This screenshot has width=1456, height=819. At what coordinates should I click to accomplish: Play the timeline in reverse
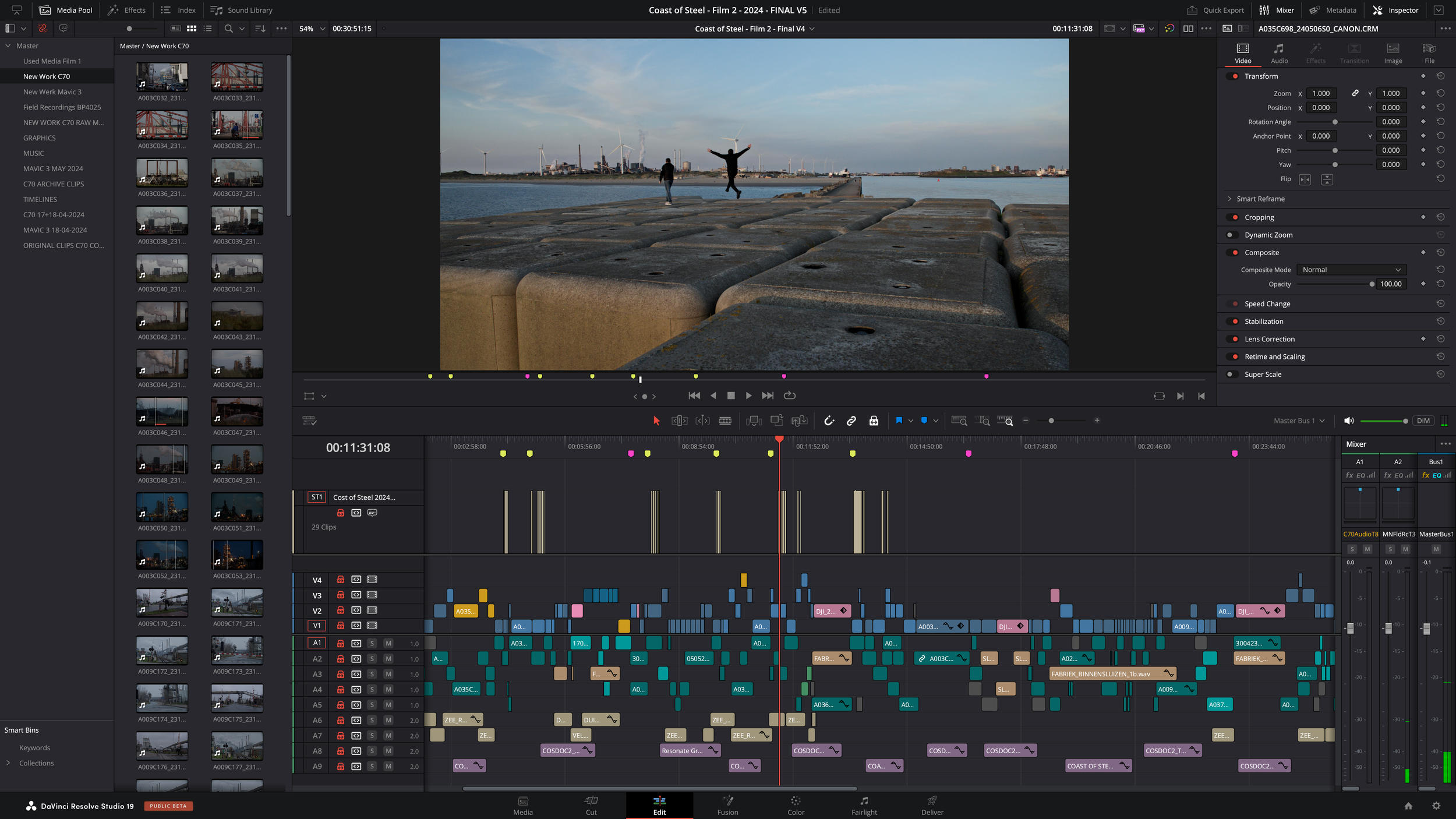(x=713, y=396)
